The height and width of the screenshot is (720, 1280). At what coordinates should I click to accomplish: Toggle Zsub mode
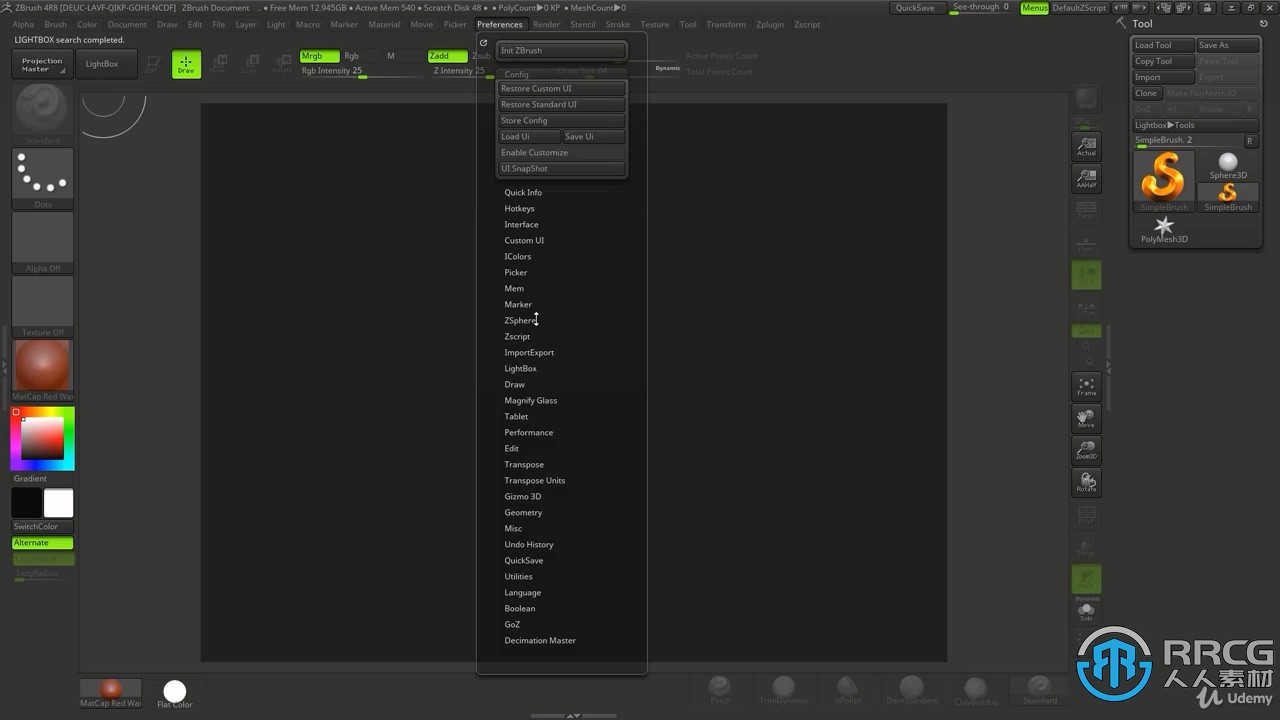[x=481, y=56]
